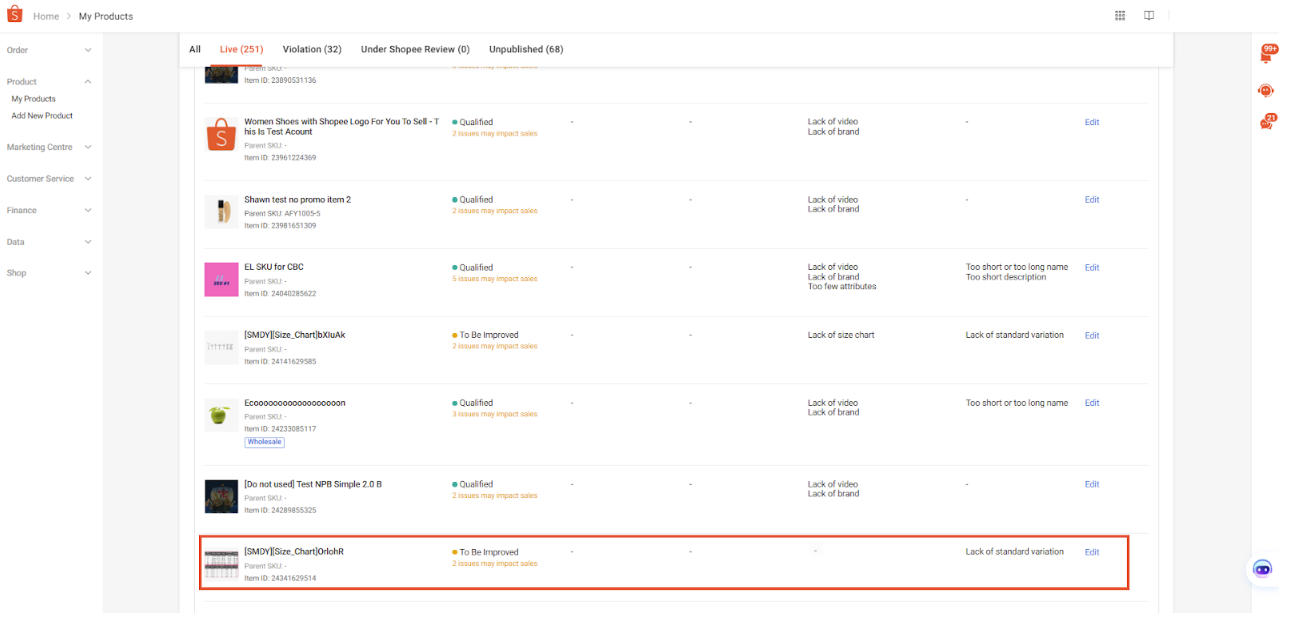Click the green apple product thumbnail
The width and height of the screenshot is (1291, 623).
221,415
